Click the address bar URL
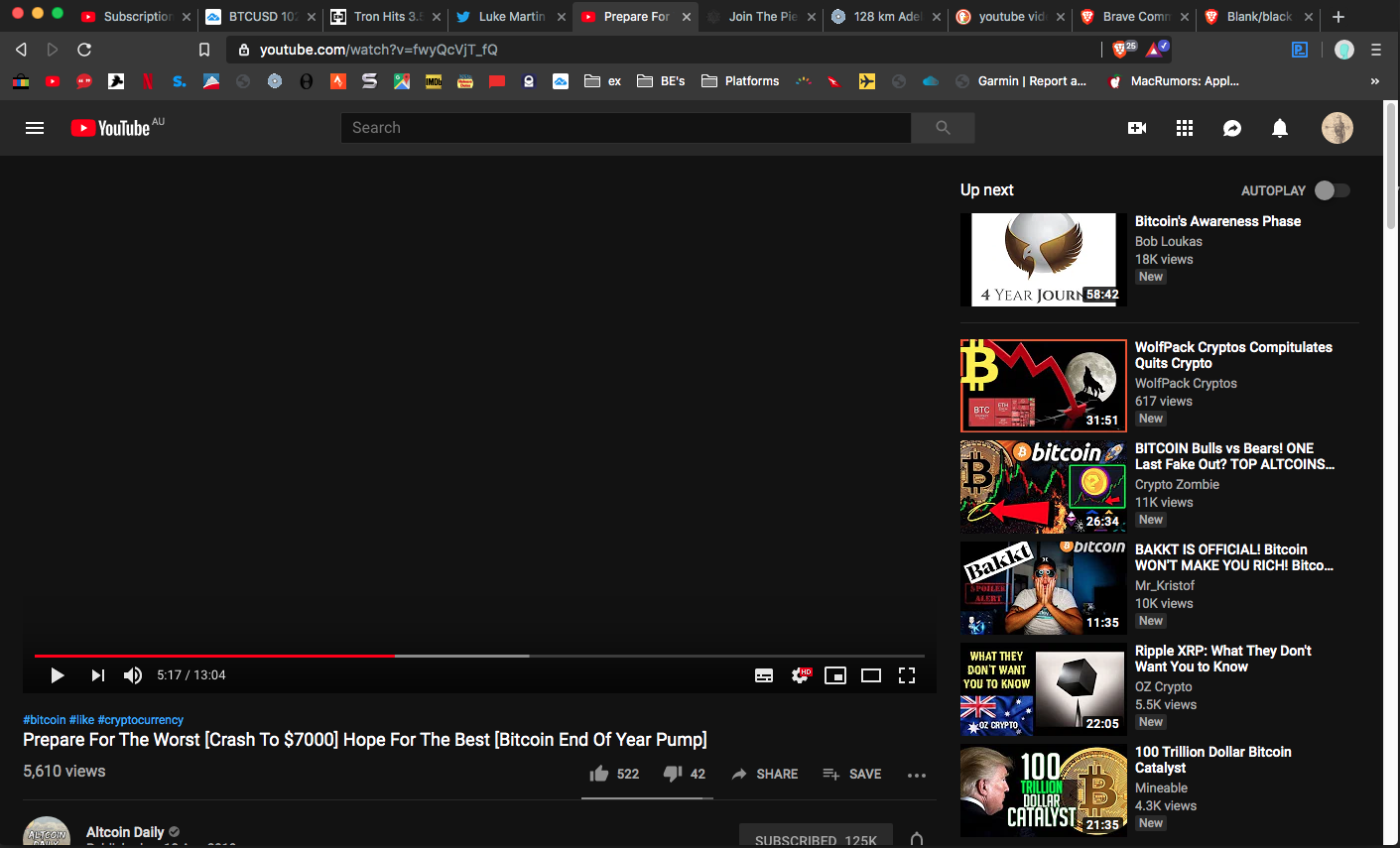1400x848 pixels. pos(378,50)
